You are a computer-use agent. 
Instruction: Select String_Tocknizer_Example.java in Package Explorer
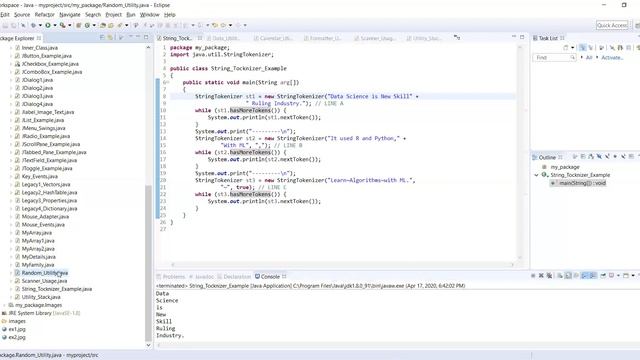(57, 289)
